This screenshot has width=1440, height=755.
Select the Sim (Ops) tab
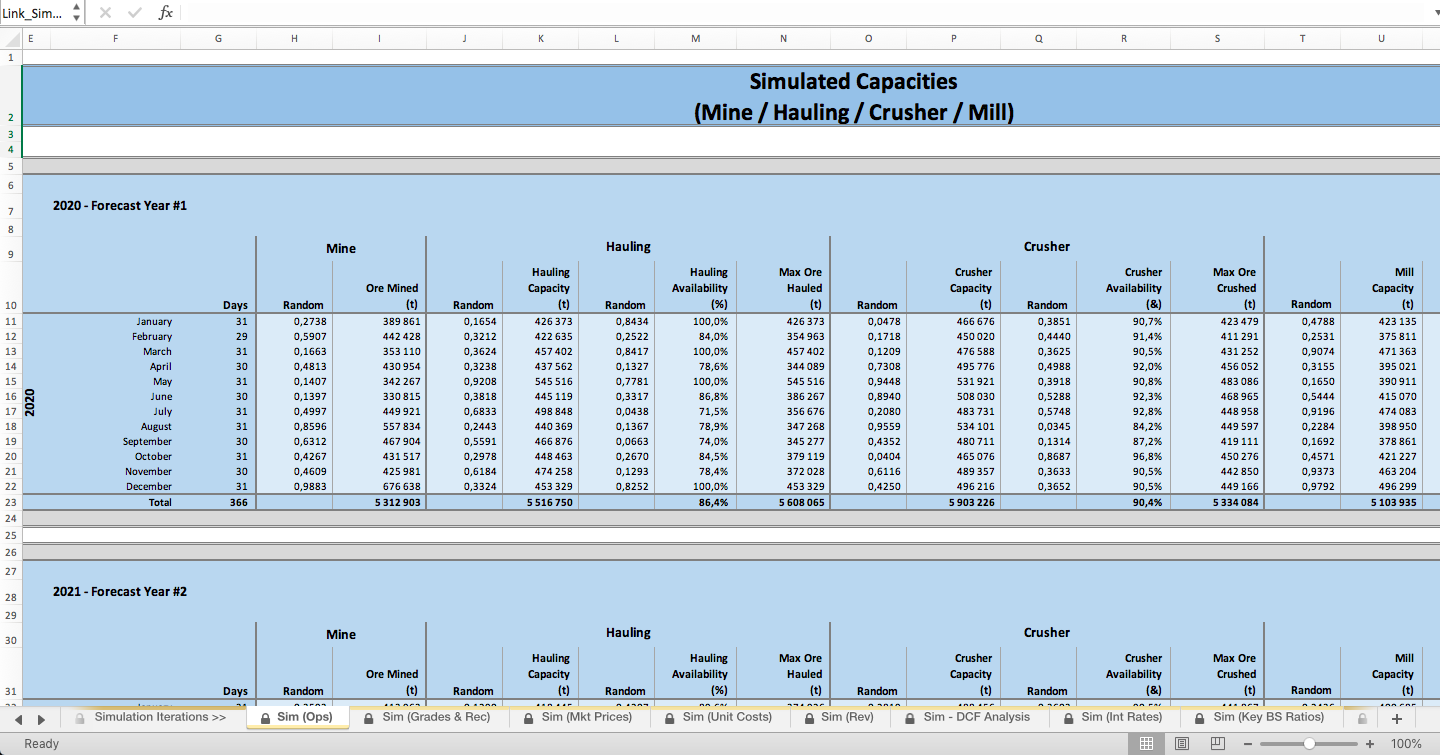click(297, 717)
